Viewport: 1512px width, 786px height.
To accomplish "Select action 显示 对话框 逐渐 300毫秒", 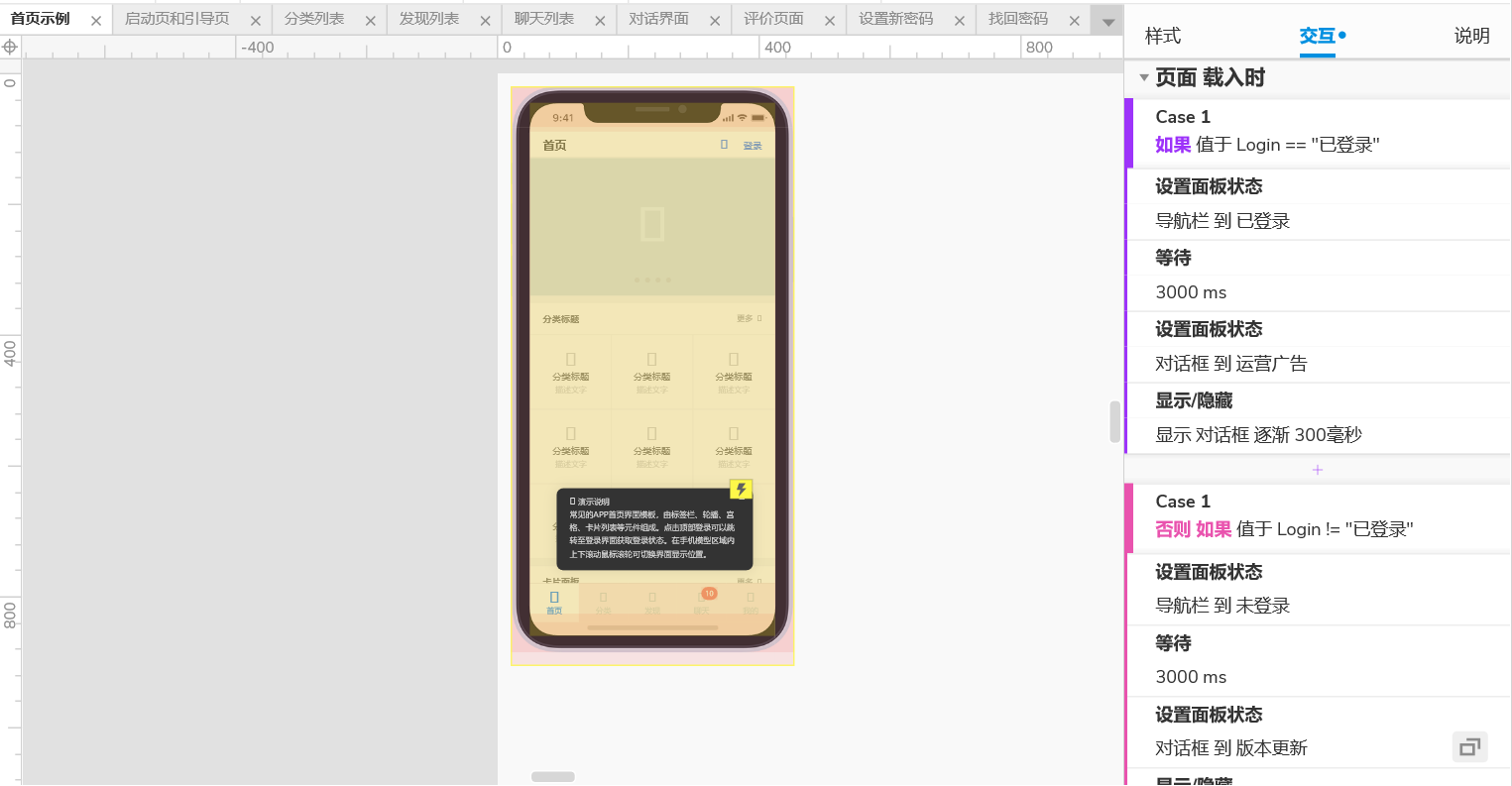I will 1259,435.
